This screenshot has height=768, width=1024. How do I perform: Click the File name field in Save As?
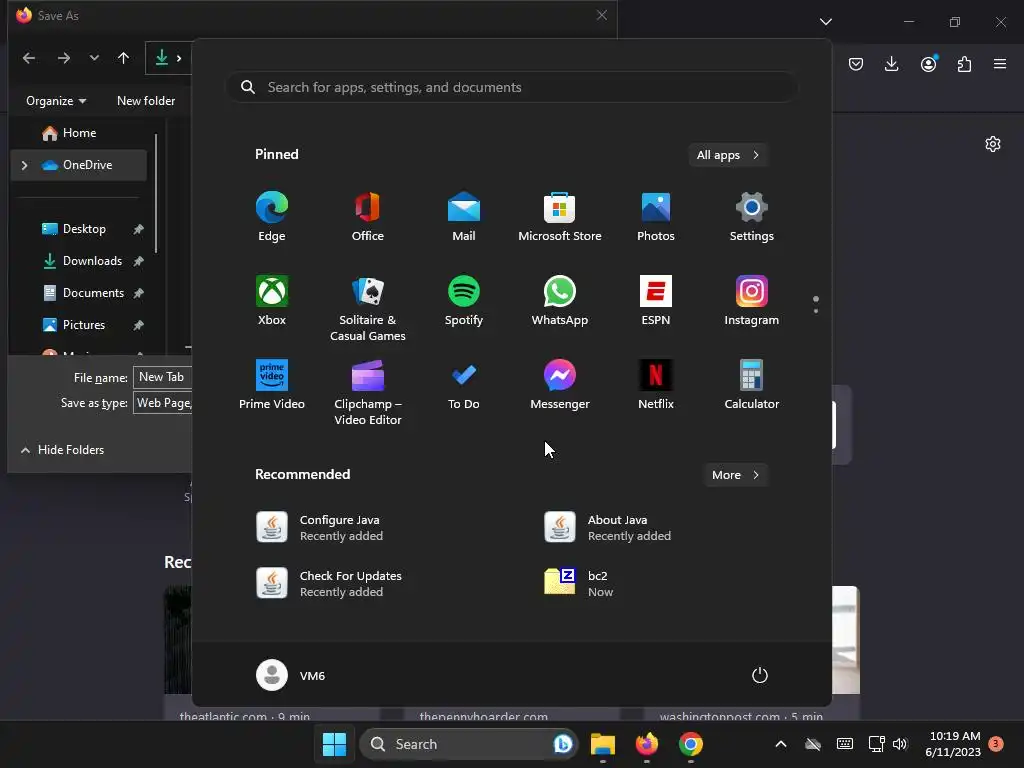(x=163, y=377)
